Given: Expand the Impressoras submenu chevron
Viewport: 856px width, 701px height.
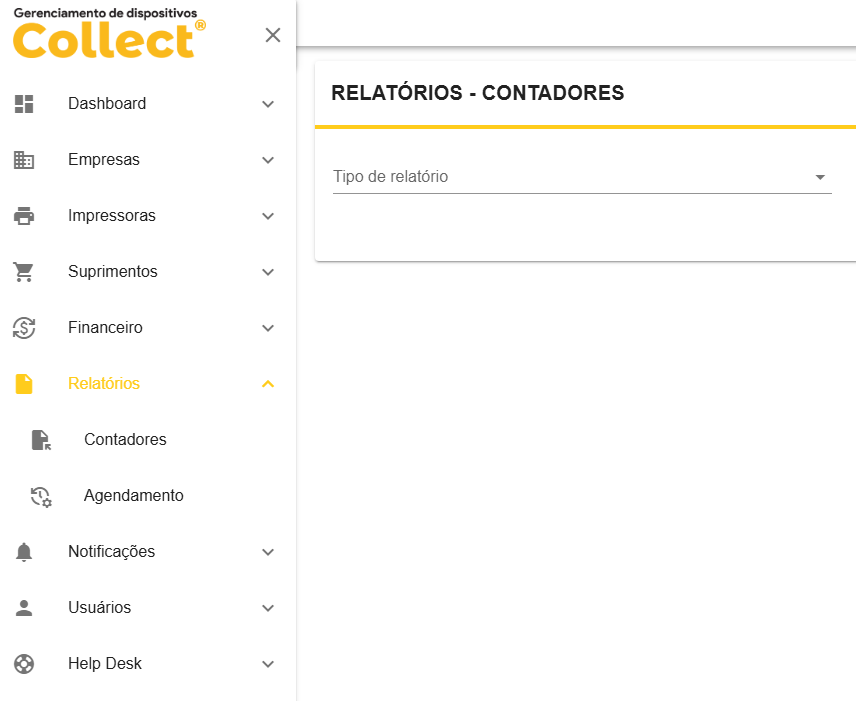Looking at the screenshot, I should point(268,216).
